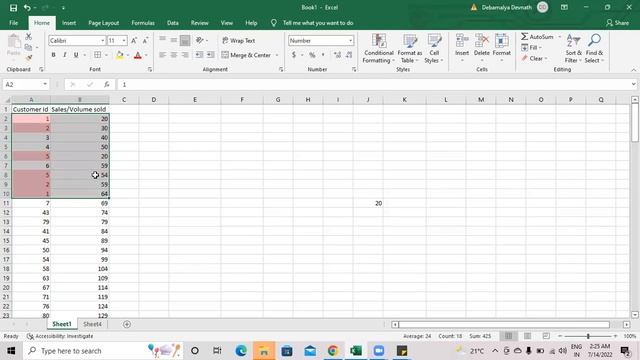This screenshot has height=360, width=640.
Task: Apply the Percent Style format
Action: coord(312,55)
